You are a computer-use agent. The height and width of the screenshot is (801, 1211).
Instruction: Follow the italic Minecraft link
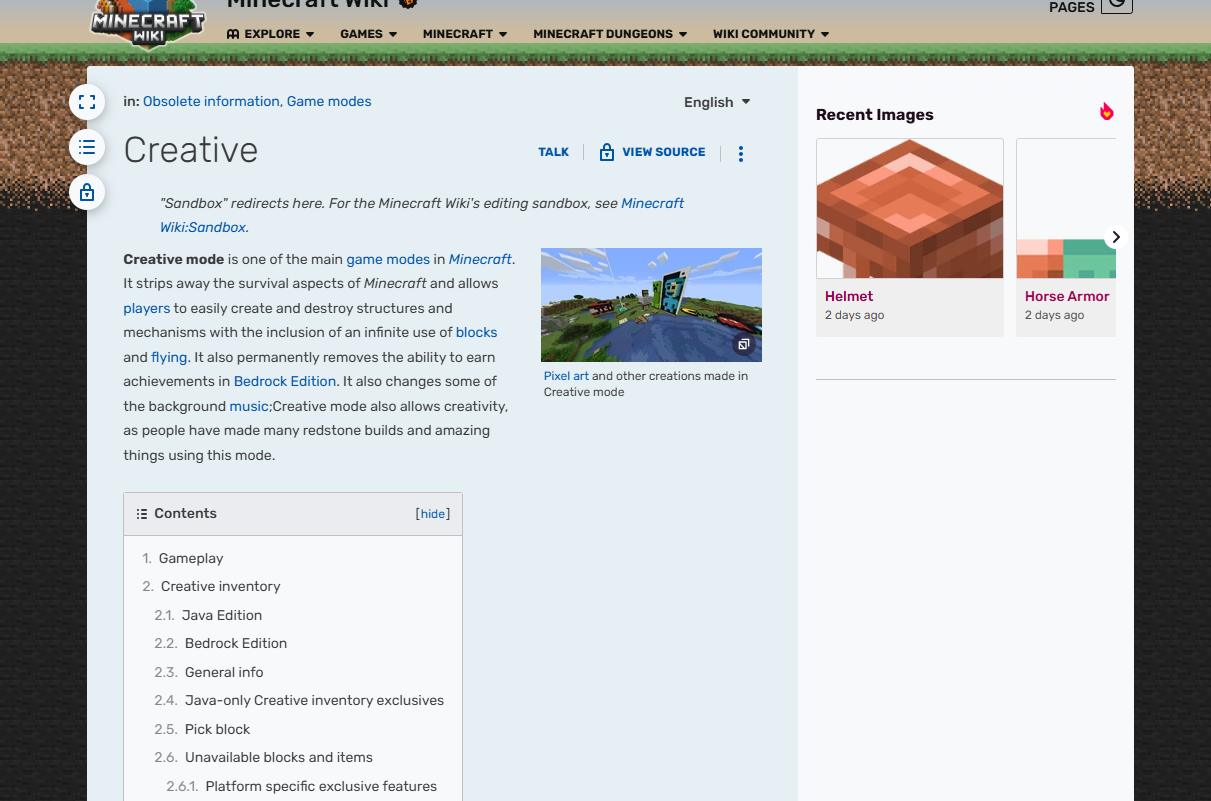[x=480, y=259]
